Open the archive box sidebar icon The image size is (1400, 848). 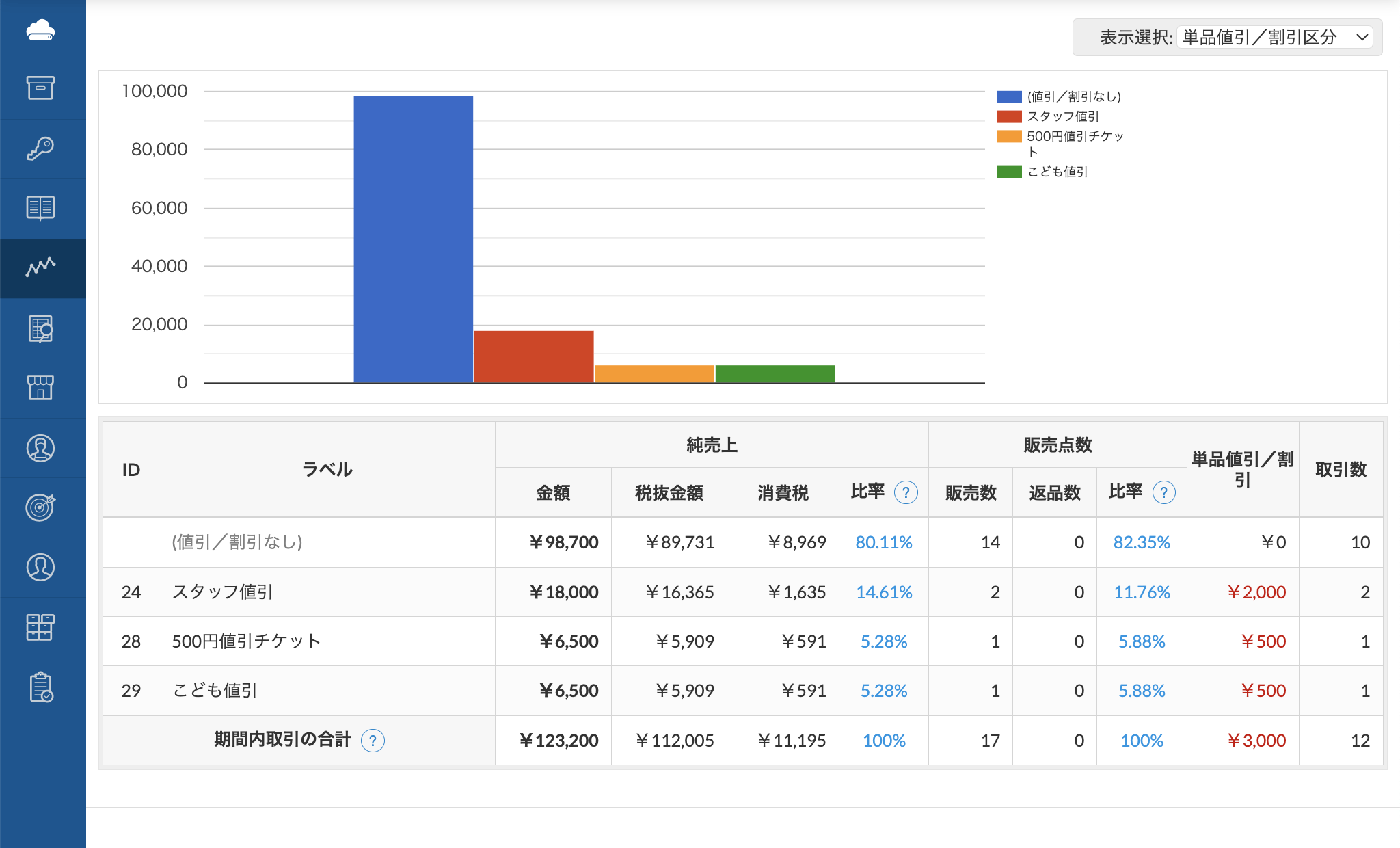[41, 88]
